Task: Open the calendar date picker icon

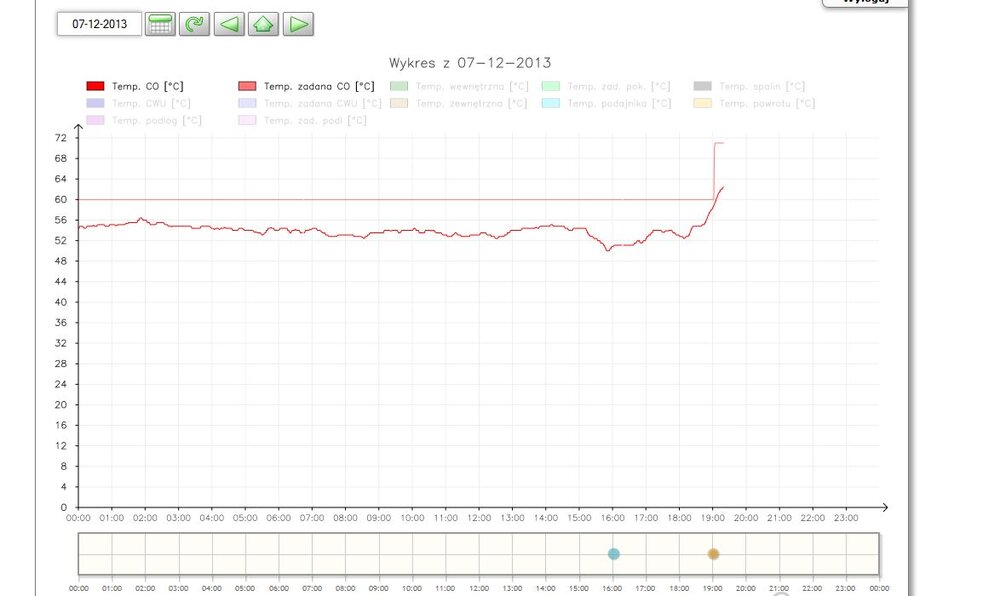Action: coord(160,24)
